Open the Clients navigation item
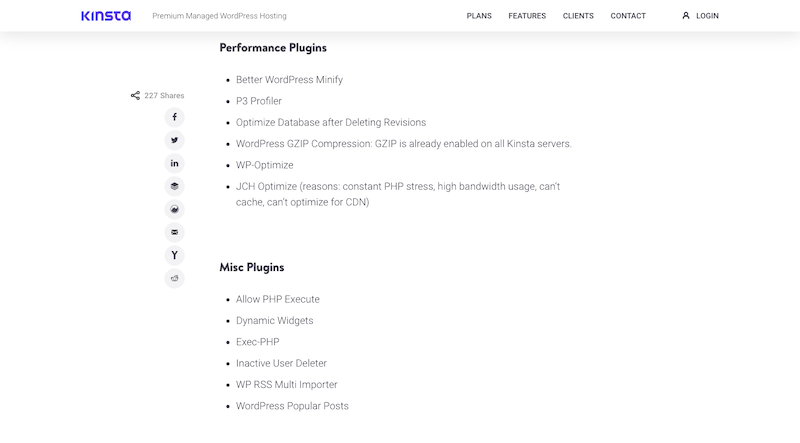This screenshot has width=800, height=443. [578, 16]
